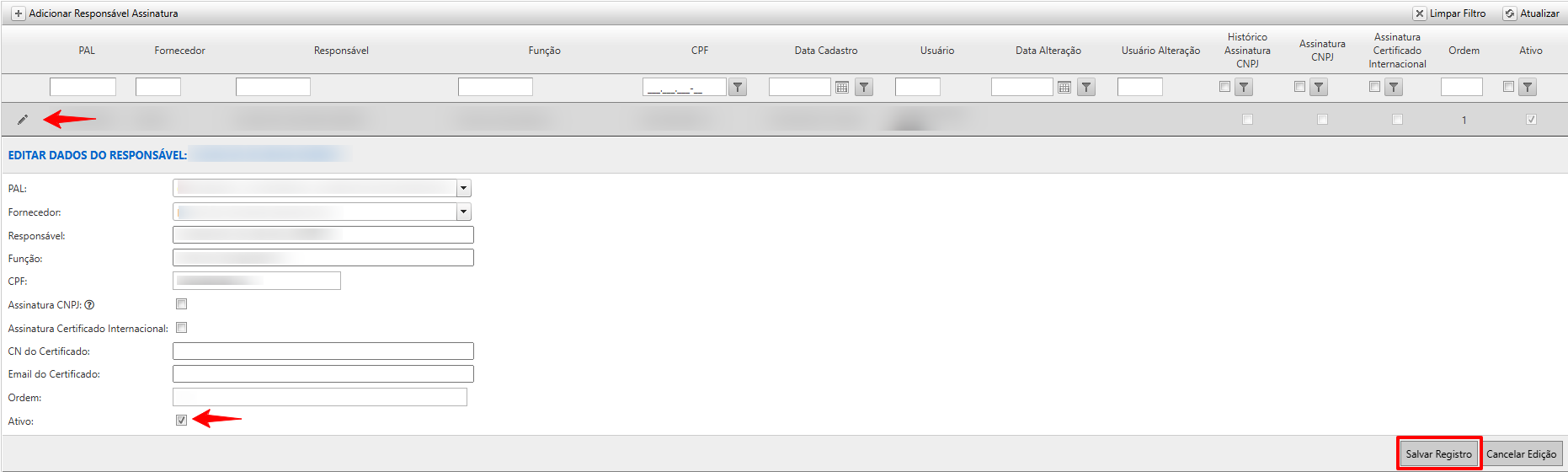Image resolution: width=1568 pixels, height=472 pixels.
Task: Click Limpar Filtro in the toolbar
Action: click(x=1449, y=13)
